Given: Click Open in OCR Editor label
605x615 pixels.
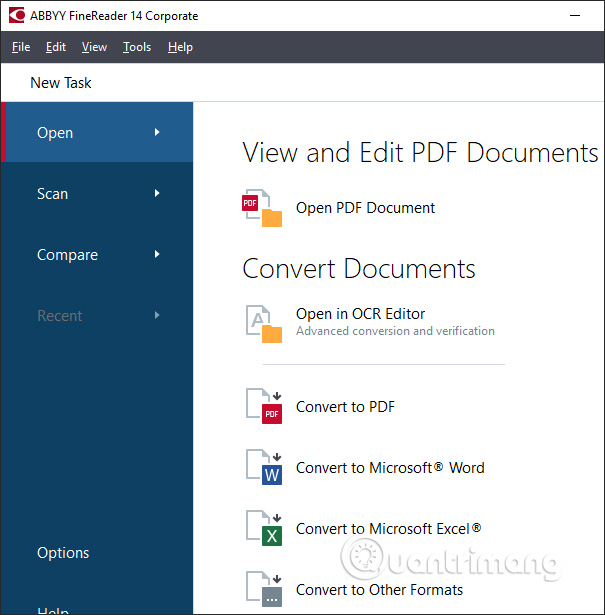Looking at the screenshot, I should 360,314.
